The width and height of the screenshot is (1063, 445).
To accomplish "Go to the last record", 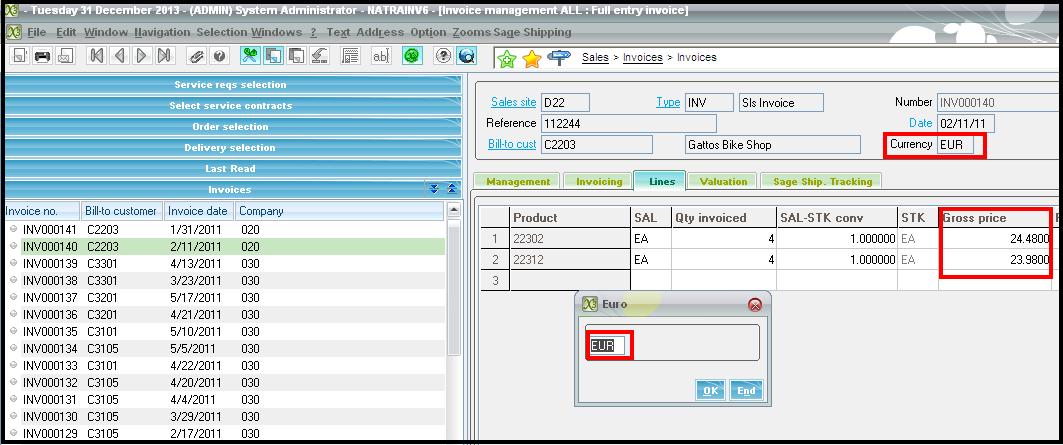I will (x=164, y=56).
